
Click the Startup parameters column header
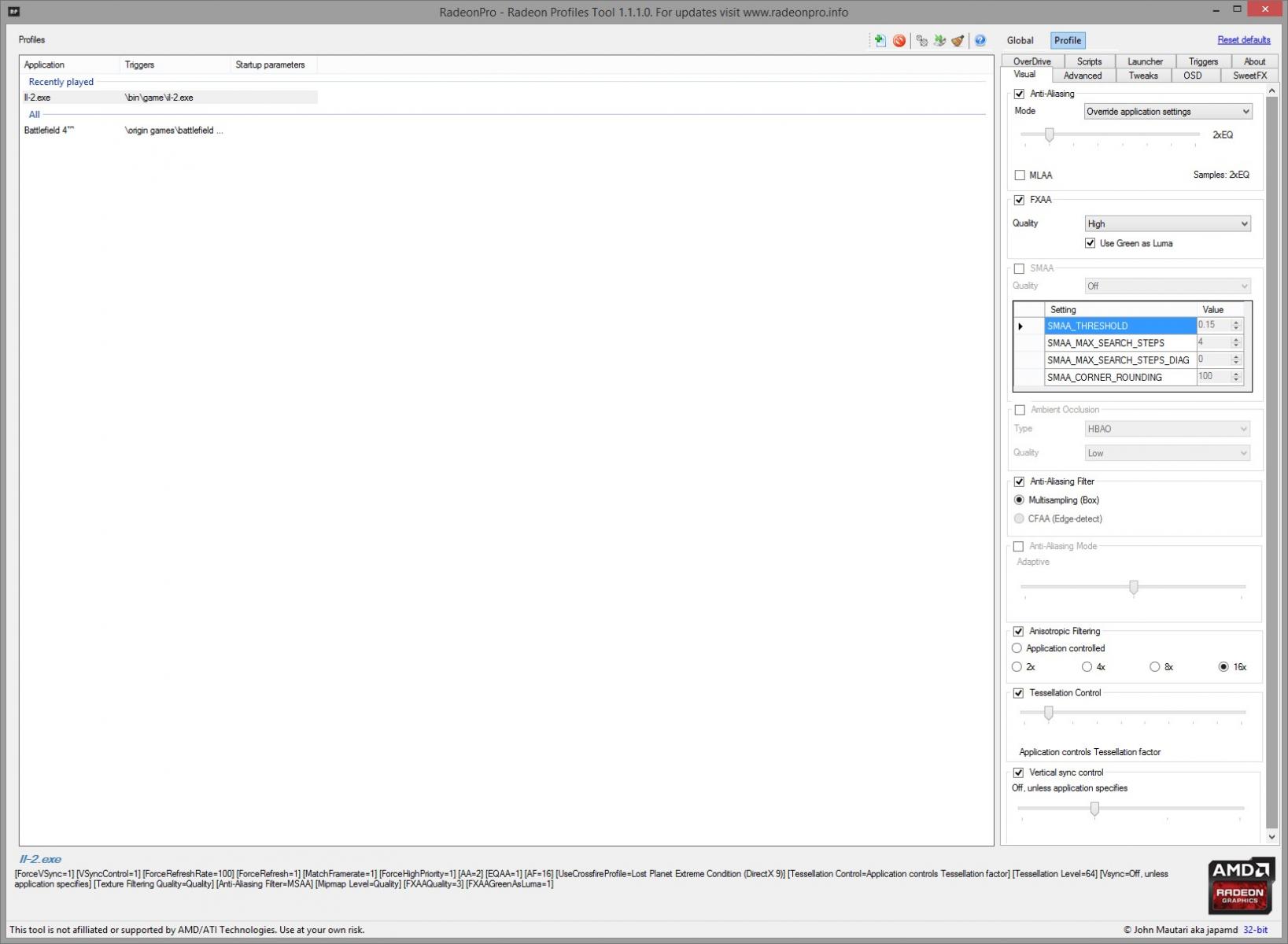pyautogui.click(x=274, y=65)
